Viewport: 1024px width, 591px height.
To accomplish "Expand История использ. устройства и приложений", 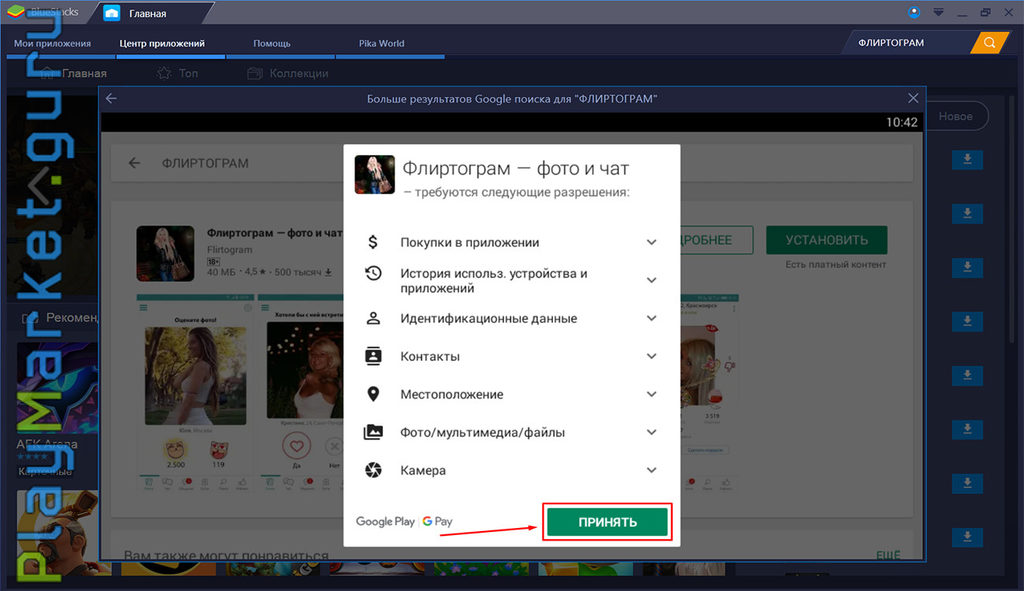I will point(651,280).
